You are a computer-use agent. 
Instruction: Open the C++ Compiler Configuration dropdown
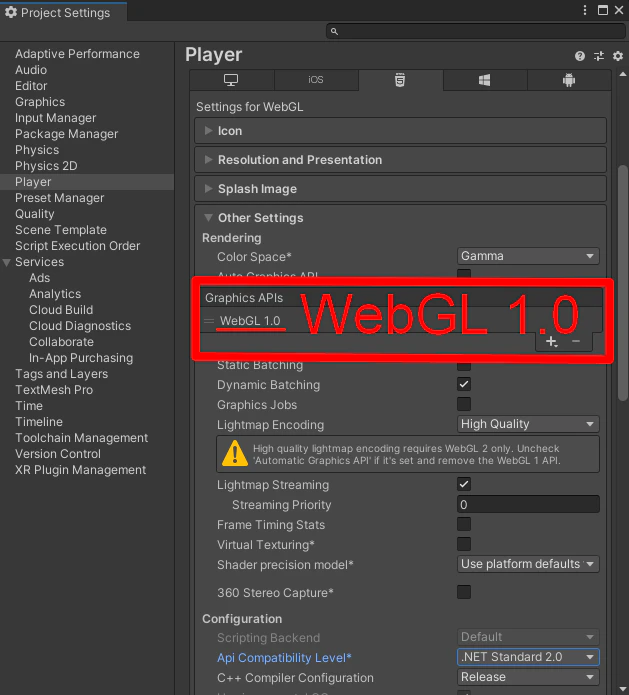click(528, 677)
